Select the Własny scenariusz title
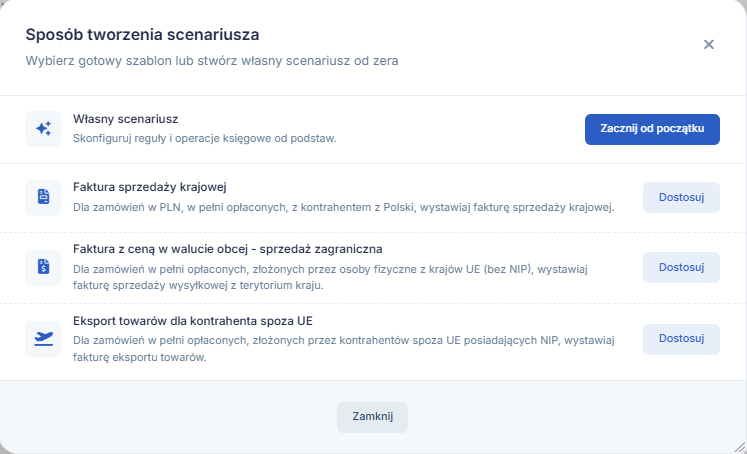 click(x=125, y=119)
